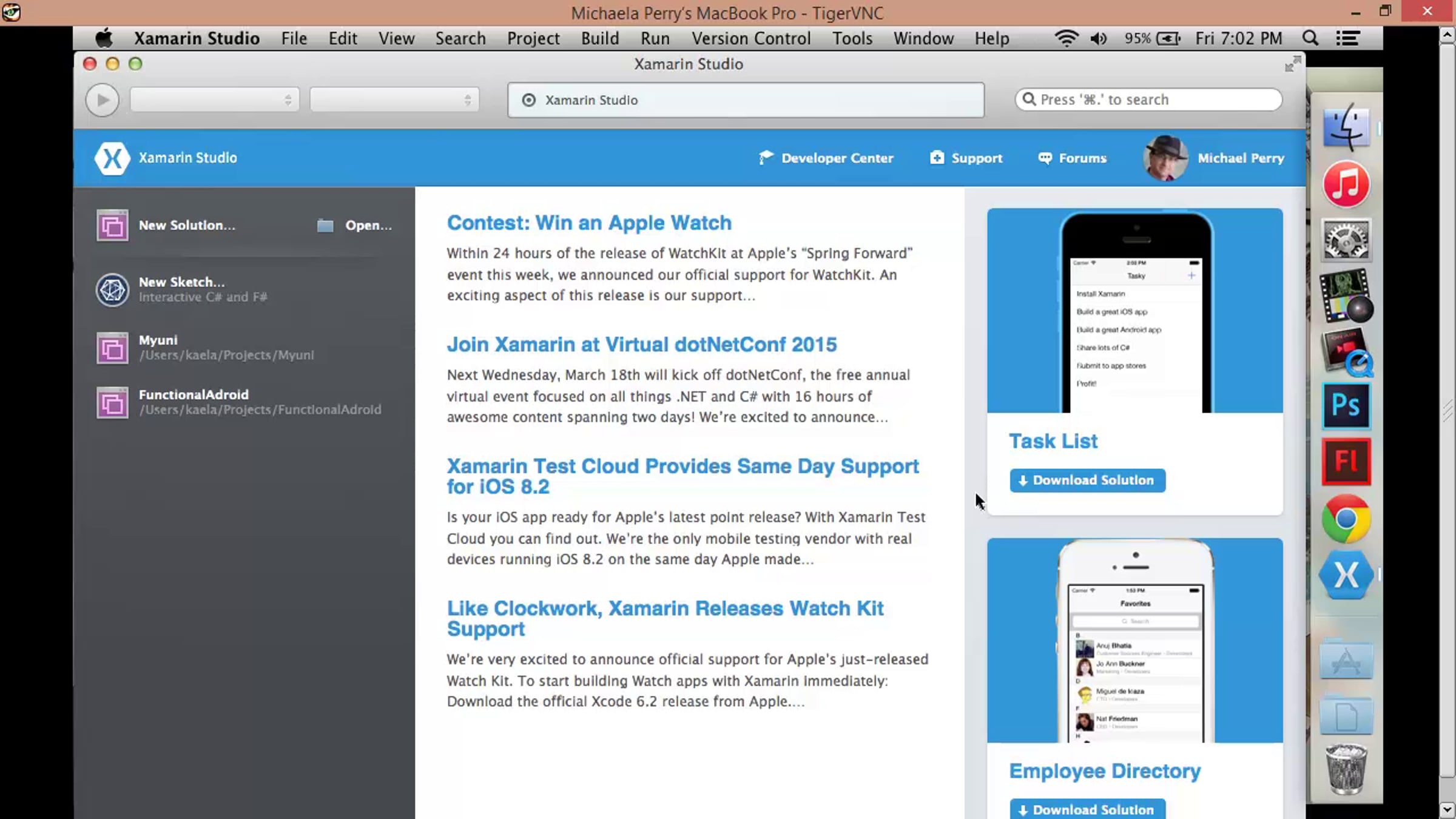The image size is (1456, 819).
Task: Open Contest: Win an Apple Watch article
Action: coord(588,223)
